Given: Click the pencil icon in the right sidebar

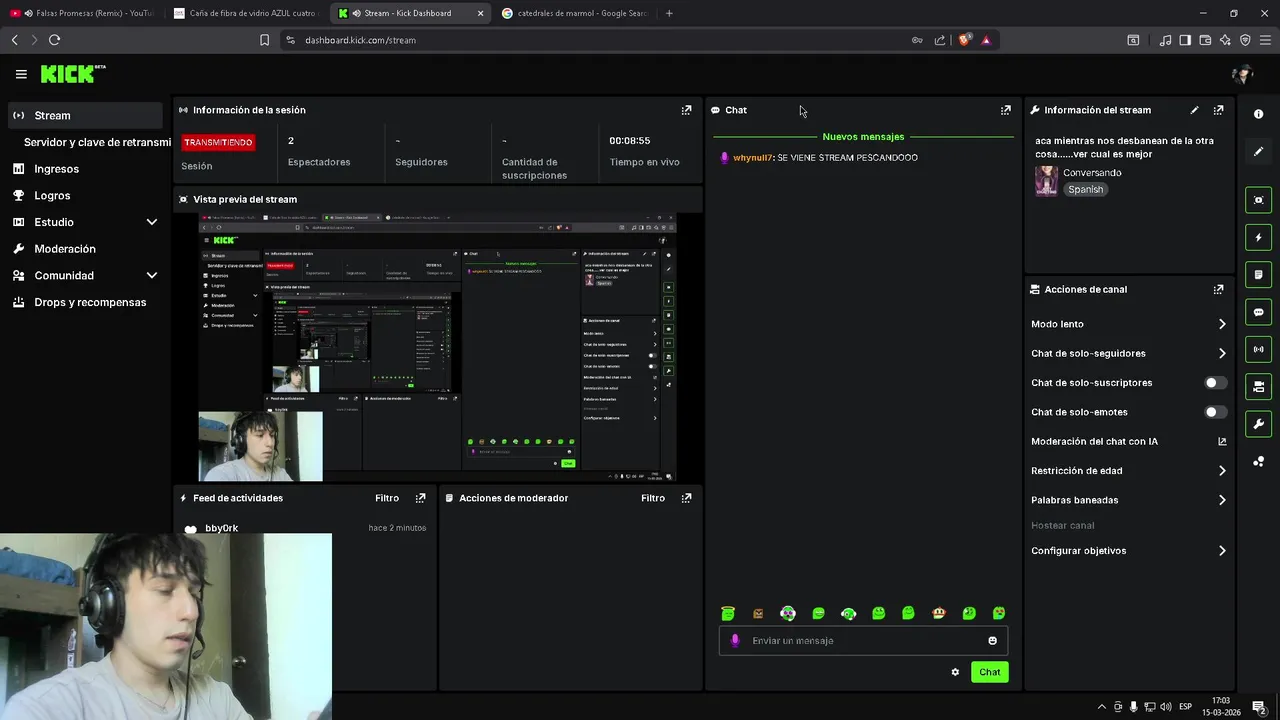Looking at the screenshot, I should (x=1258, y=152).
